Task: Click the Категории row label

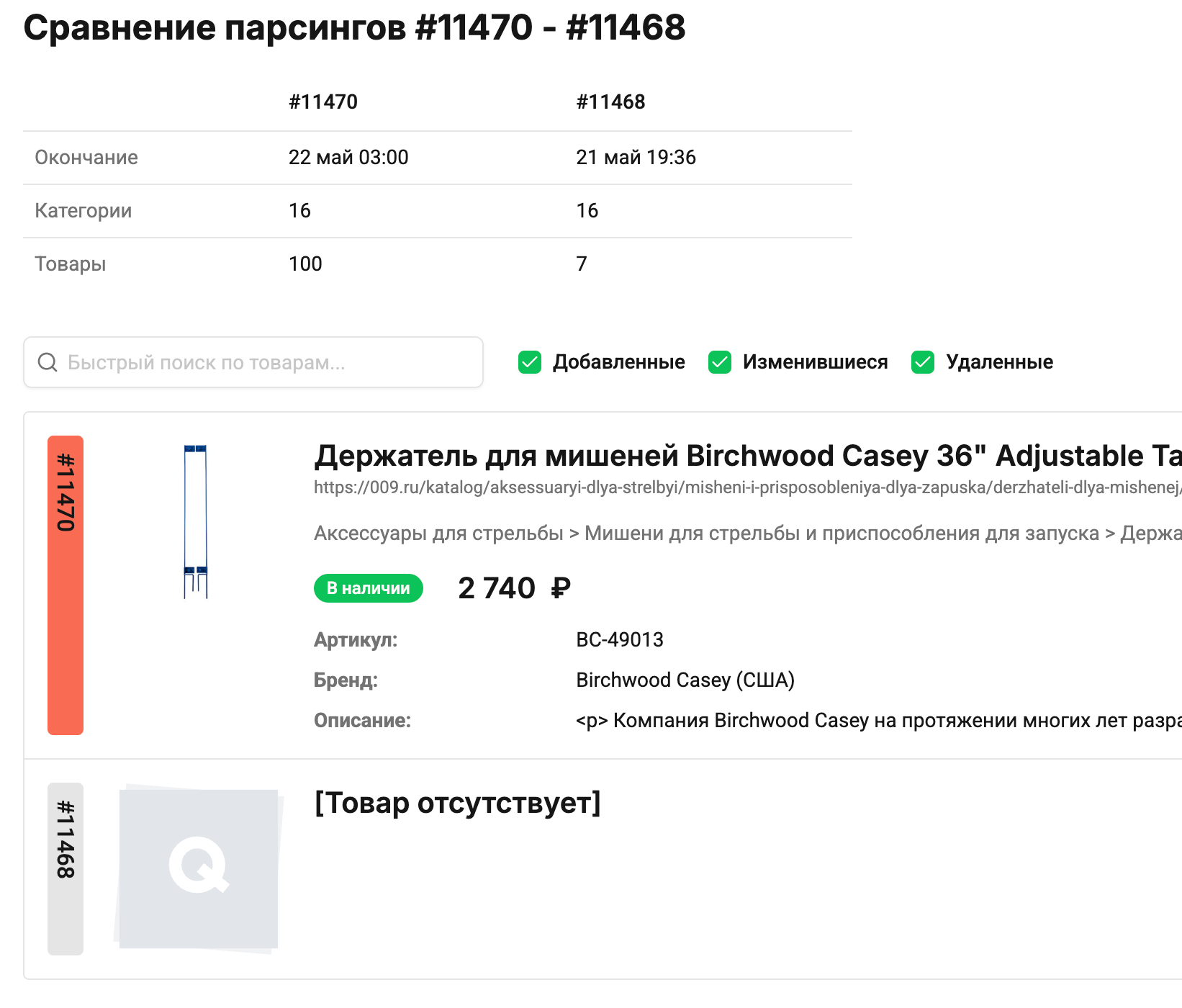Action: pyautogui.click(x=84, y=210)
